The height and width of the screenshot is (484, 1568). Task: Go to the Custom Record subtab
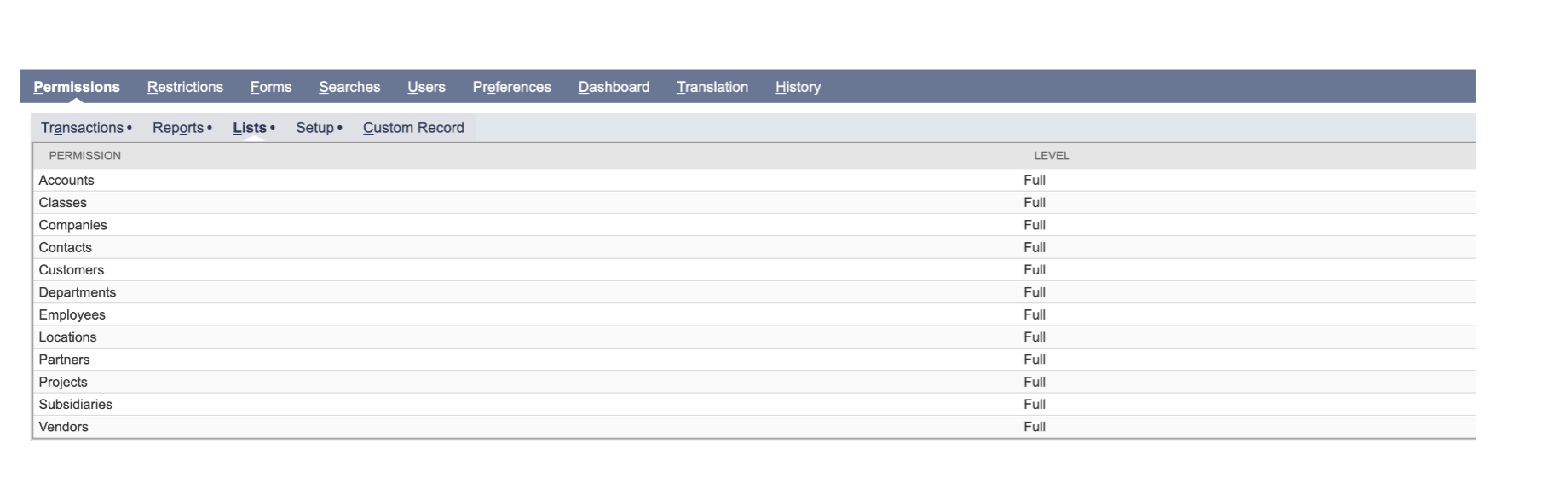click(x=413, y=128)
